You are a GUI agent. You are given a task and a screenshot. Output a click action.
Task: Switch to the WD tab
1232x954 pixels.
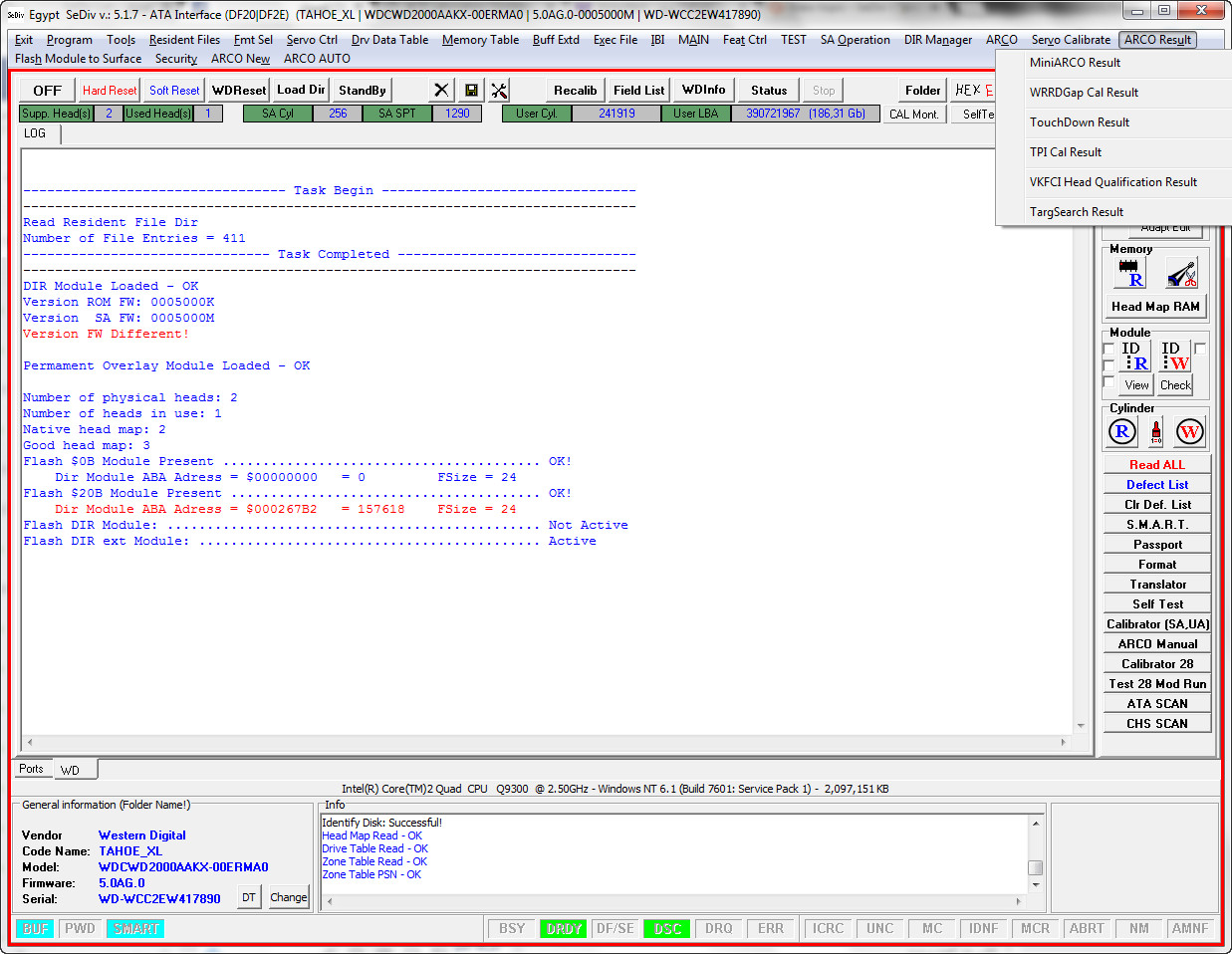70,770
